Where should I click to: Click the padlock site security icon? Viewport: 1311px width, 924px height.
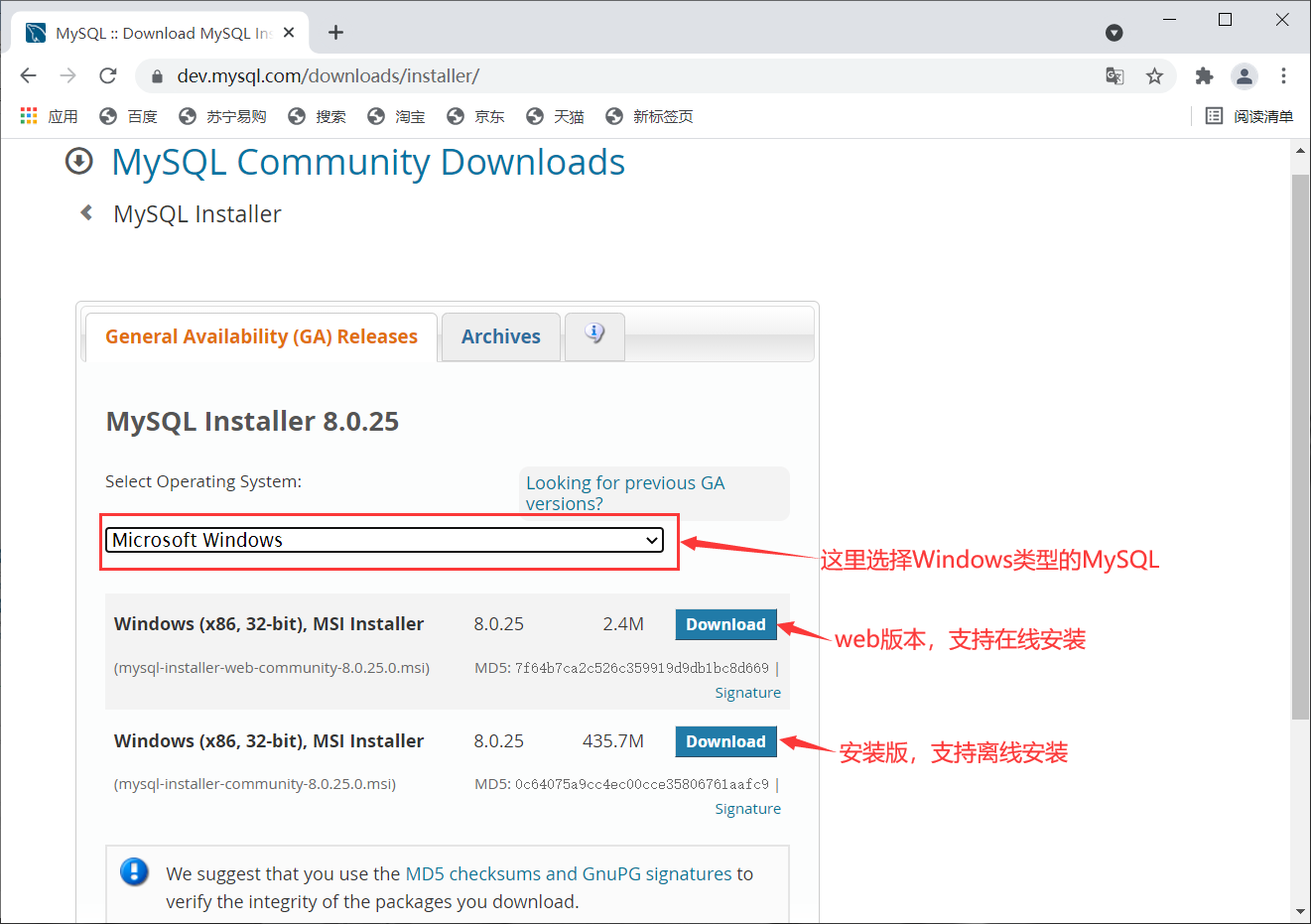point(156,76)
